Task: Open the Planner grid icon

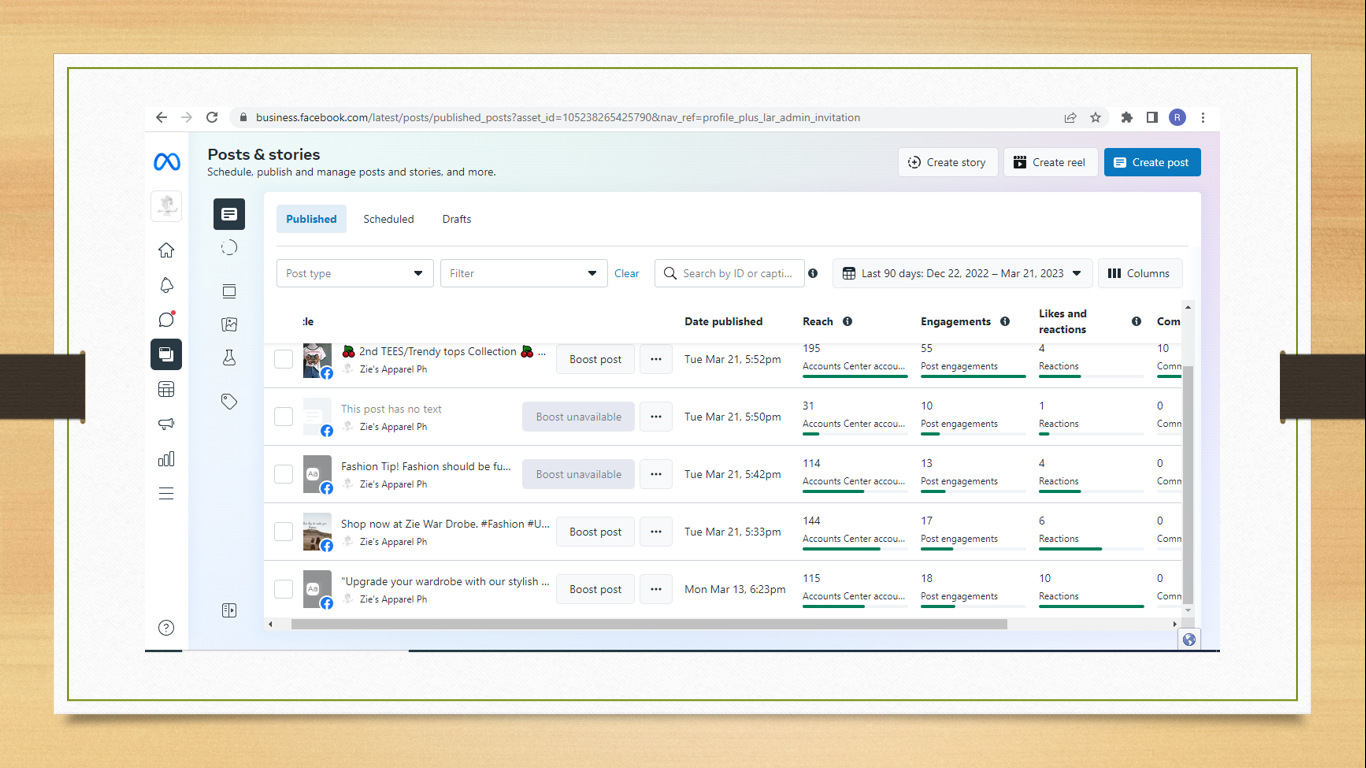Action: [x=166, y=390]
